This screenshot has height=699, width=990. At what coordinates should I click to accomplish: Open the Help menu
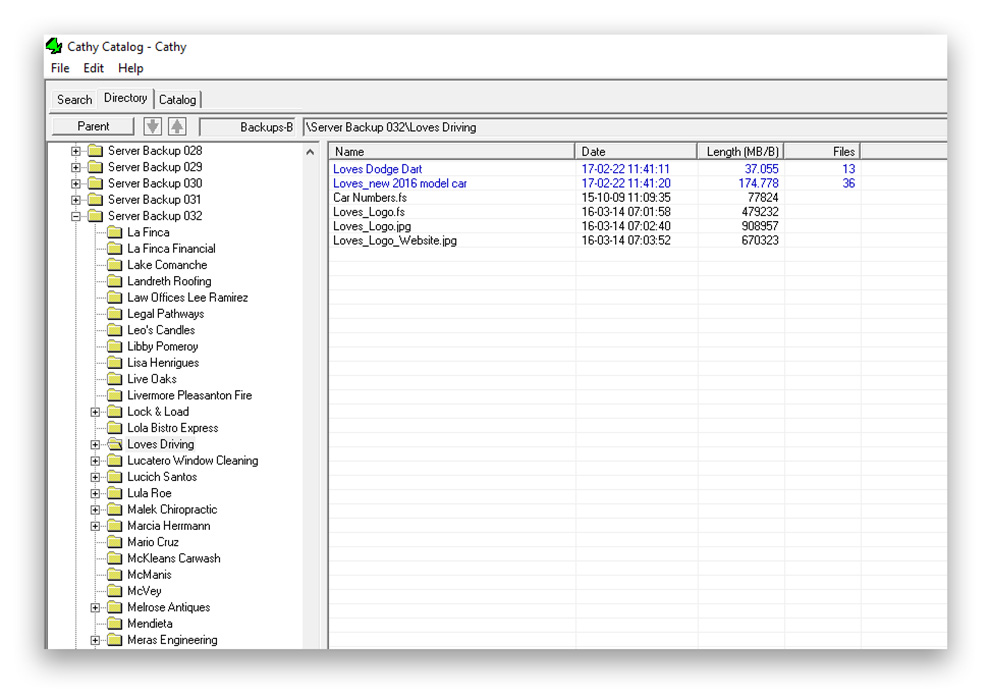coord(130,68)
